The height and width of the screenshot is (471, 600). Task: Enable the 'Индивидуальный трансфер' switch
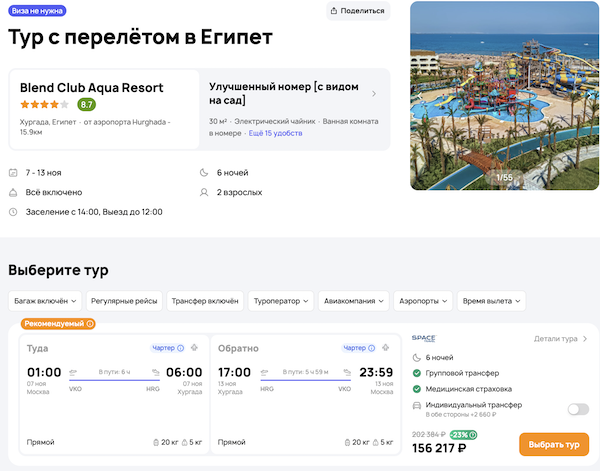coord(577,408)
